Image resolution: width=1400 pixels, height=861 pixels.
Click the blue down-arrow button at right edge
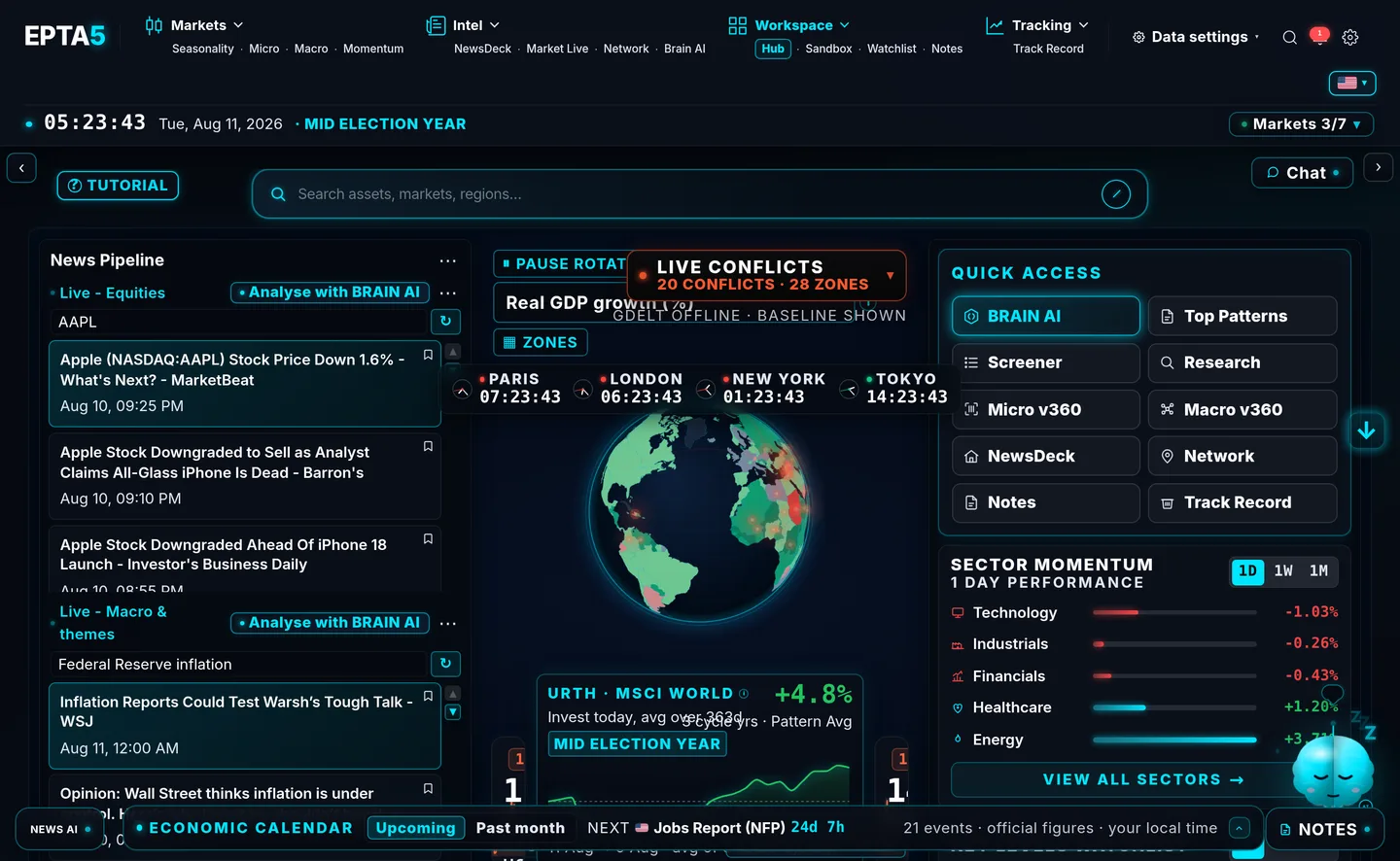click(x=1366, y=430)
